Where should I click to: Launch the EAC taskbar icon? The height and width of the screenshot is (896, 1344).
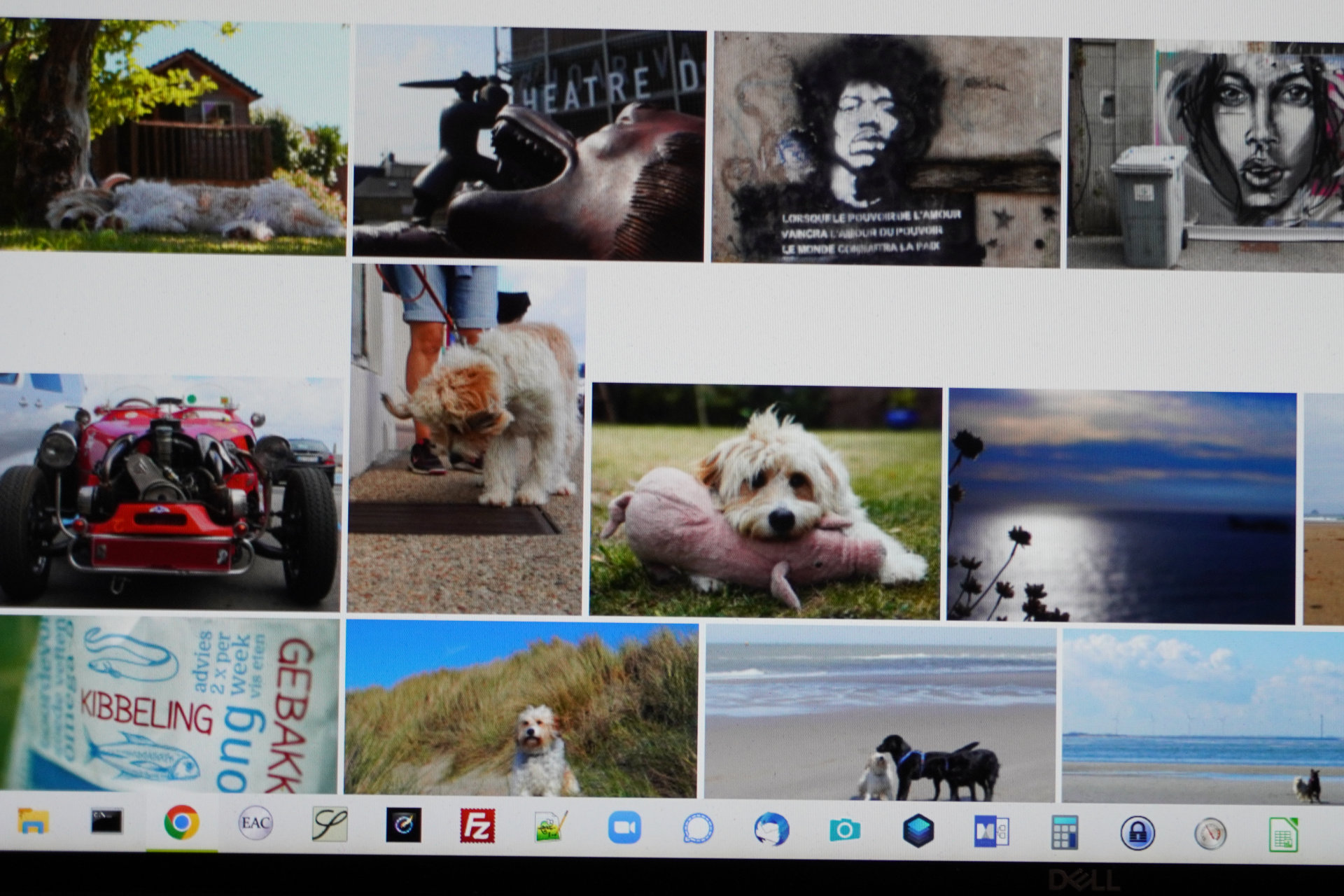[255, 823]
